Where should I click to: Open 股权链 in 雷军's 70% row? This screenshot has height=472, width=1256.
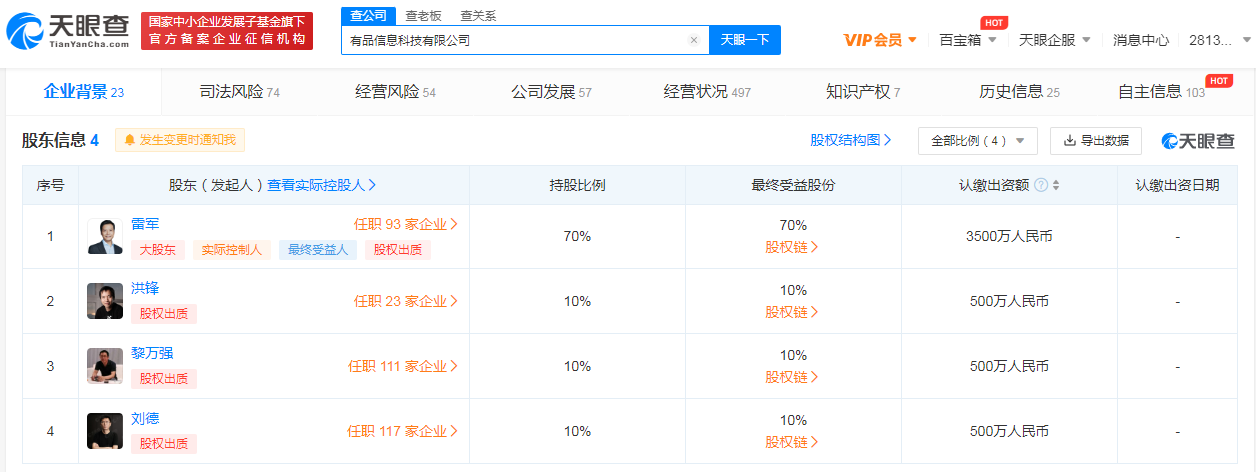tap(792, 247)
